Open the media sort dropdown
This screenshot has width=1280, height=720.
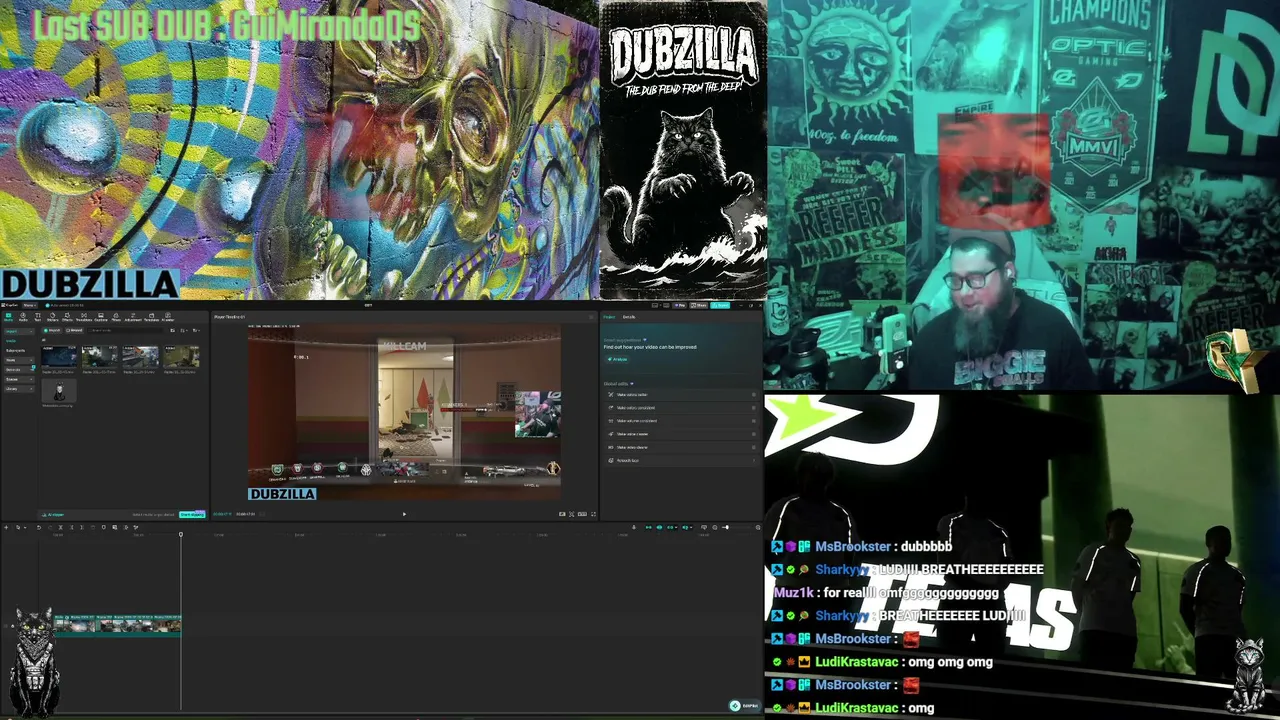tap(182, 330)
